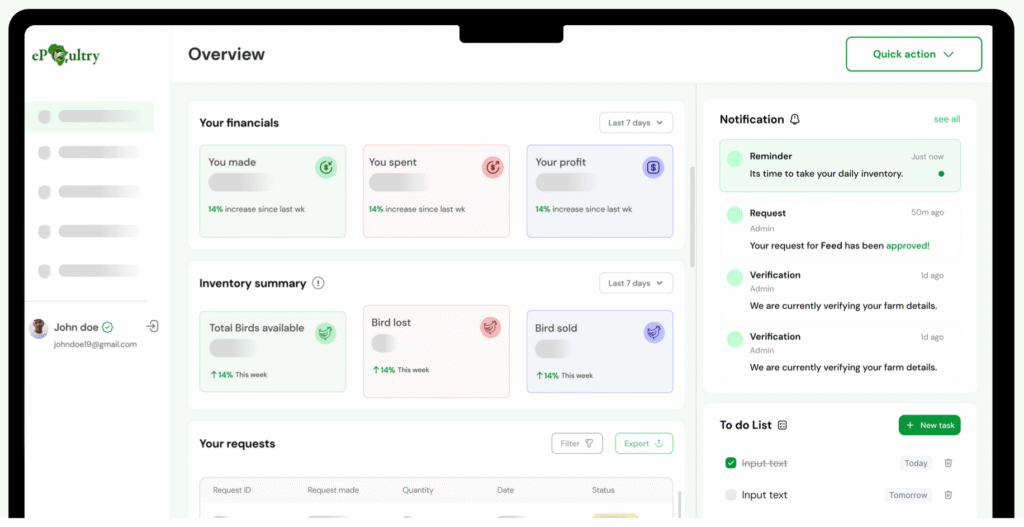Viewport: 1024px width, 527px height.
Task: Open Inventory summary Last 7 days dropdown
Action: pos(635,283)
